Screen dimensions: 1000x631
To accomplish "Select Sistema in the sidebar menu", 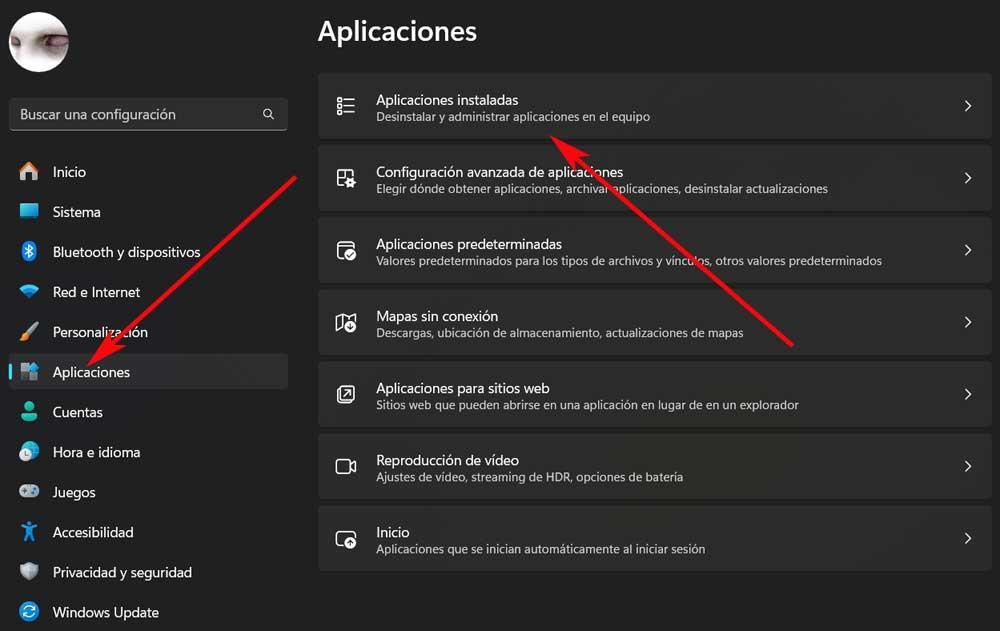I will [77, 212].
